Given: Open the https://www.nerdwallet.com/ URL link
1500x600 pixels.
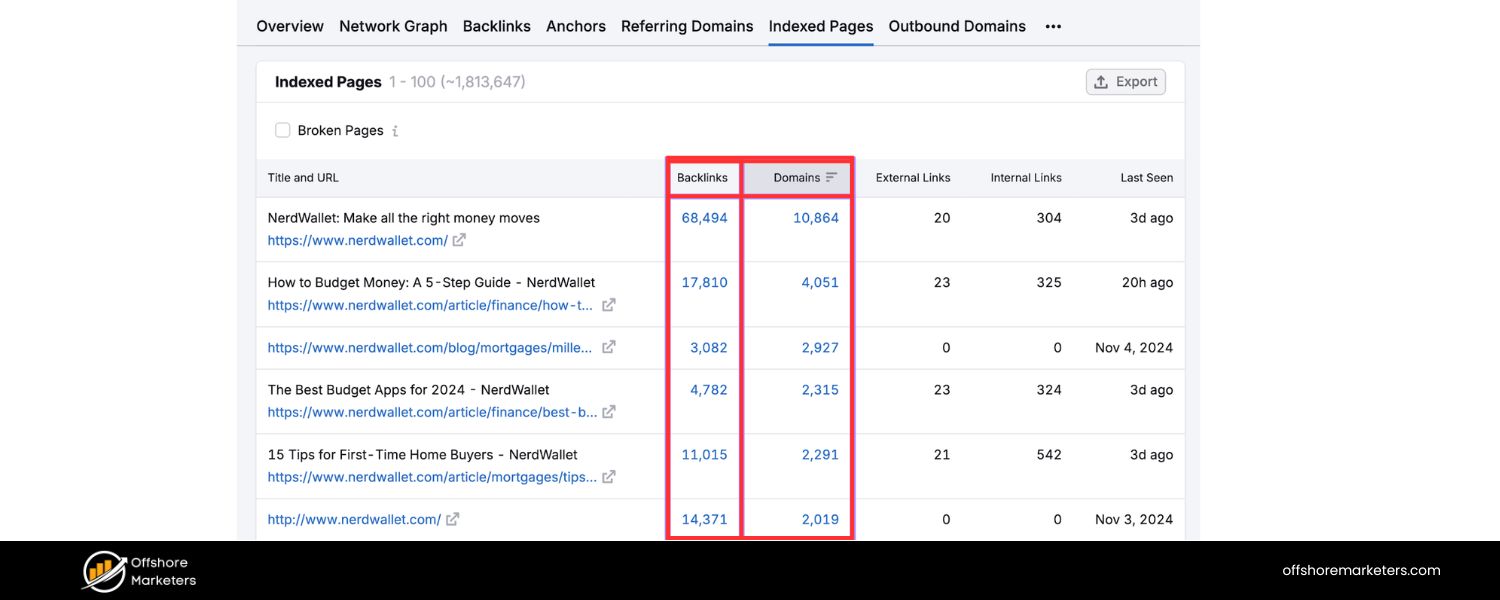Looking at the screenshot, I should point(357,240).
